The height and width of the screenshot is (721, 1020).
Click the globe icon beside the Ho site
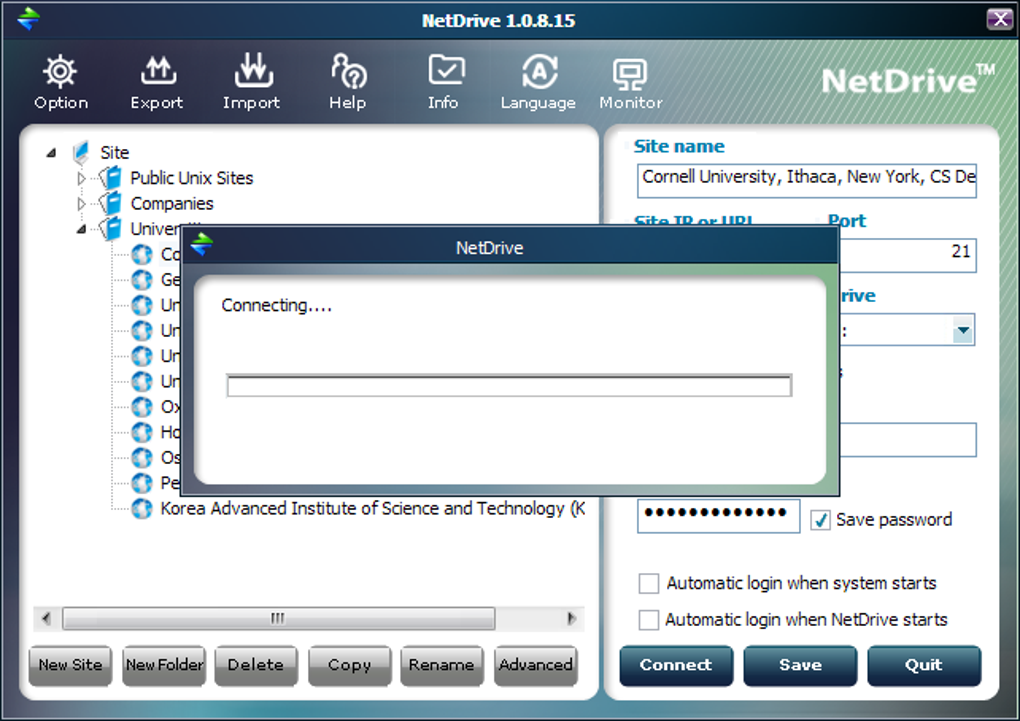(142, 432)
